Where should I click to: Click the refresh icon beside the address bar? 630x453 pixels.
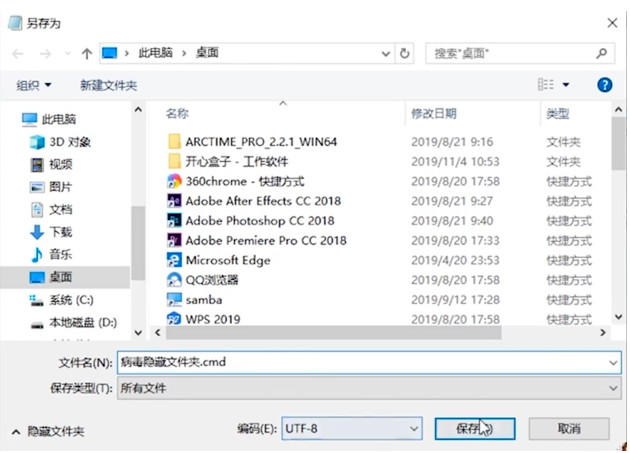coord(404,52)
